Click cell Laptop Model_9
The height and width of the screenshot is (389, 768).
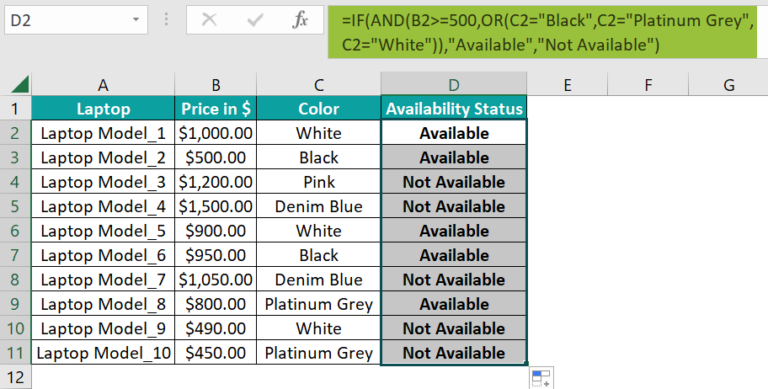[x=103, y=329]
